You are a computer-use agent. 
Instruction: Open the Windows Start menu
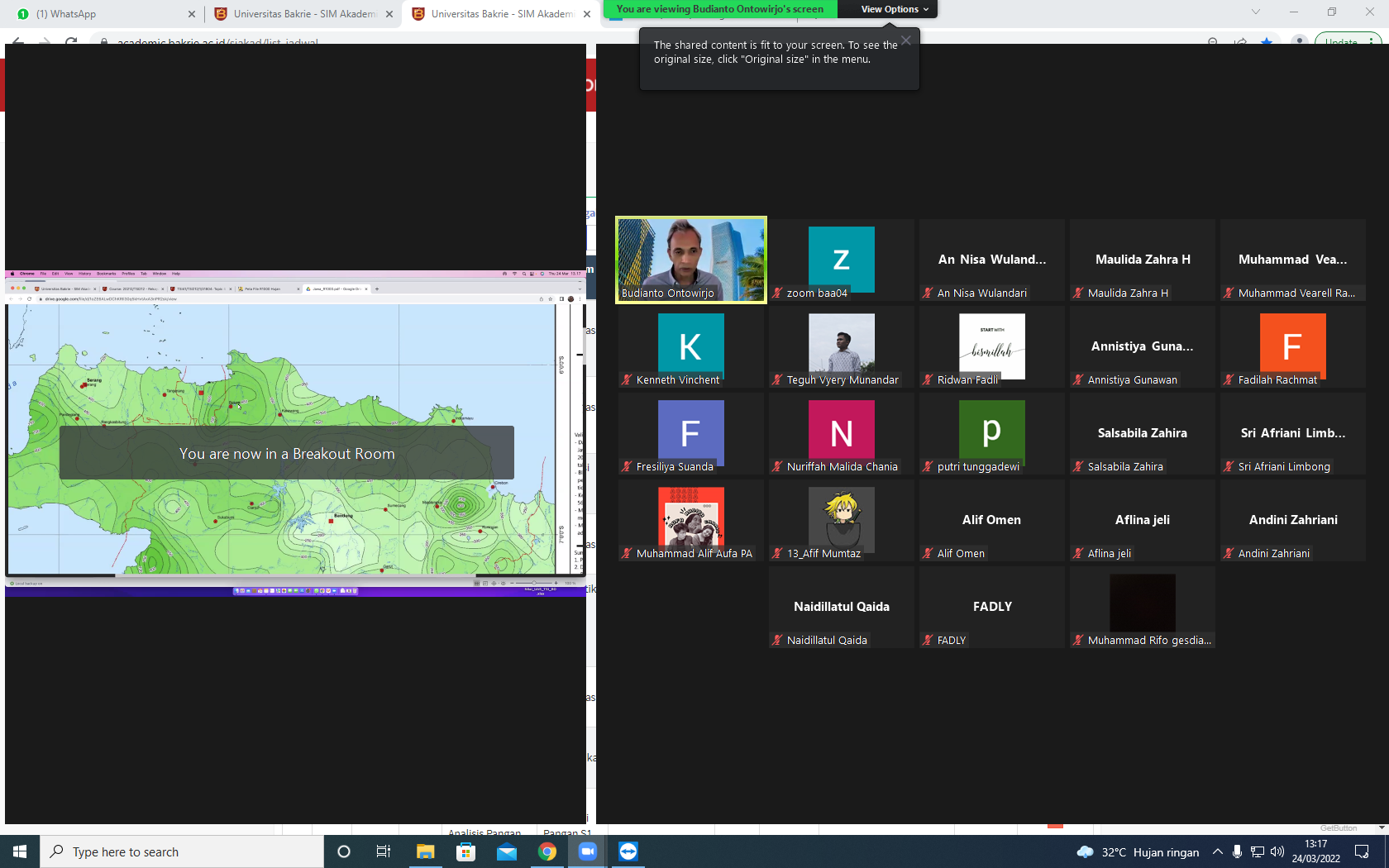point(20,851)
